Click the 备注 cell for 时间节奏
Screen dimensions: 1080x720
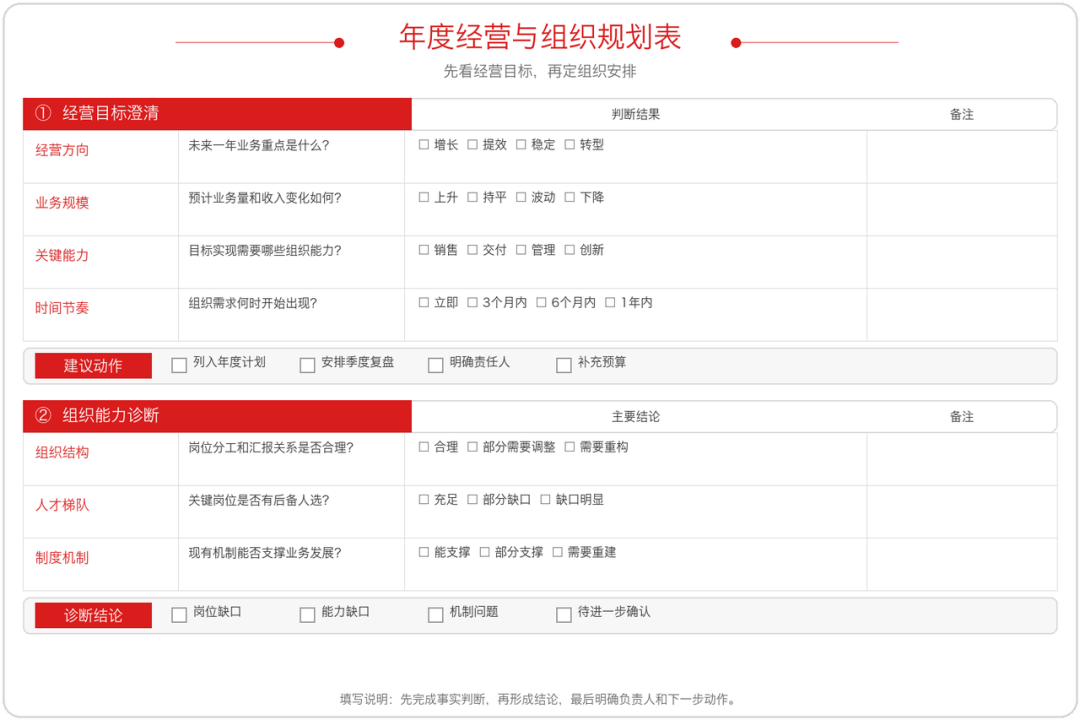[962, 314]
